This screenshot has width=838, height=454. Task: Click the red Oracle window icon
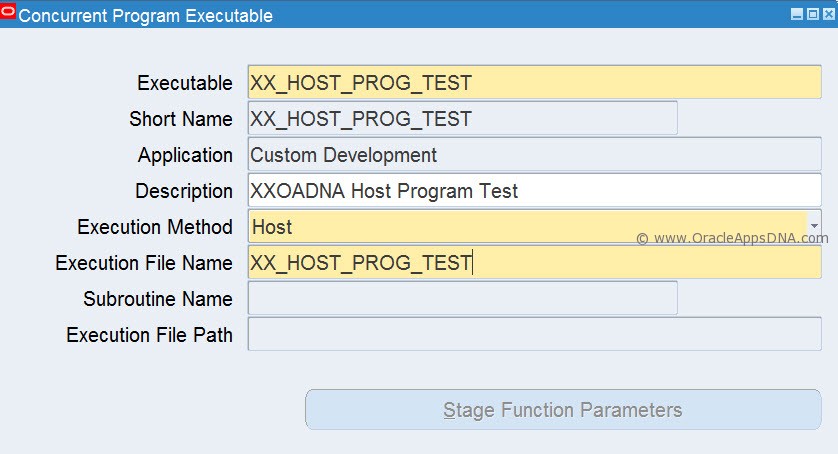coord(8,12)
